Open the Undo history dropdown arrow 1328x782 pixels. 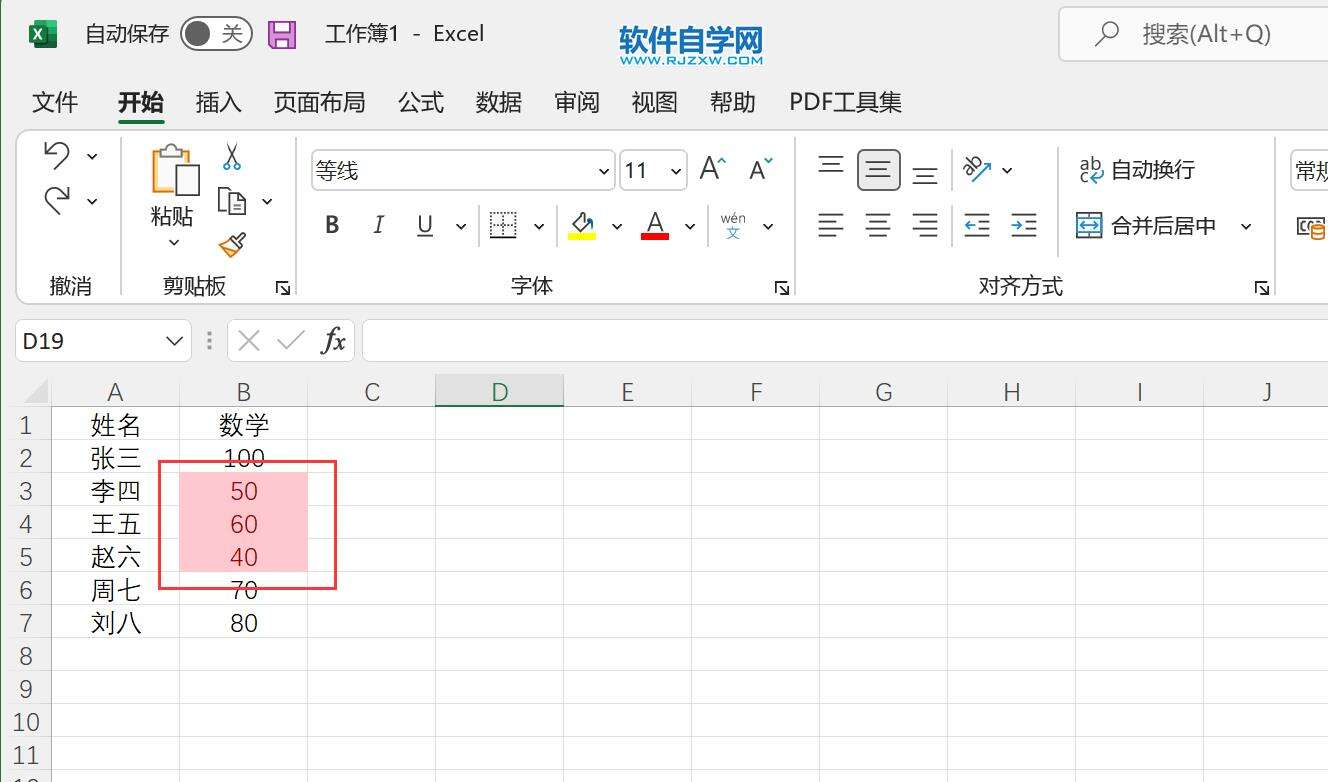tap(92, 156)
